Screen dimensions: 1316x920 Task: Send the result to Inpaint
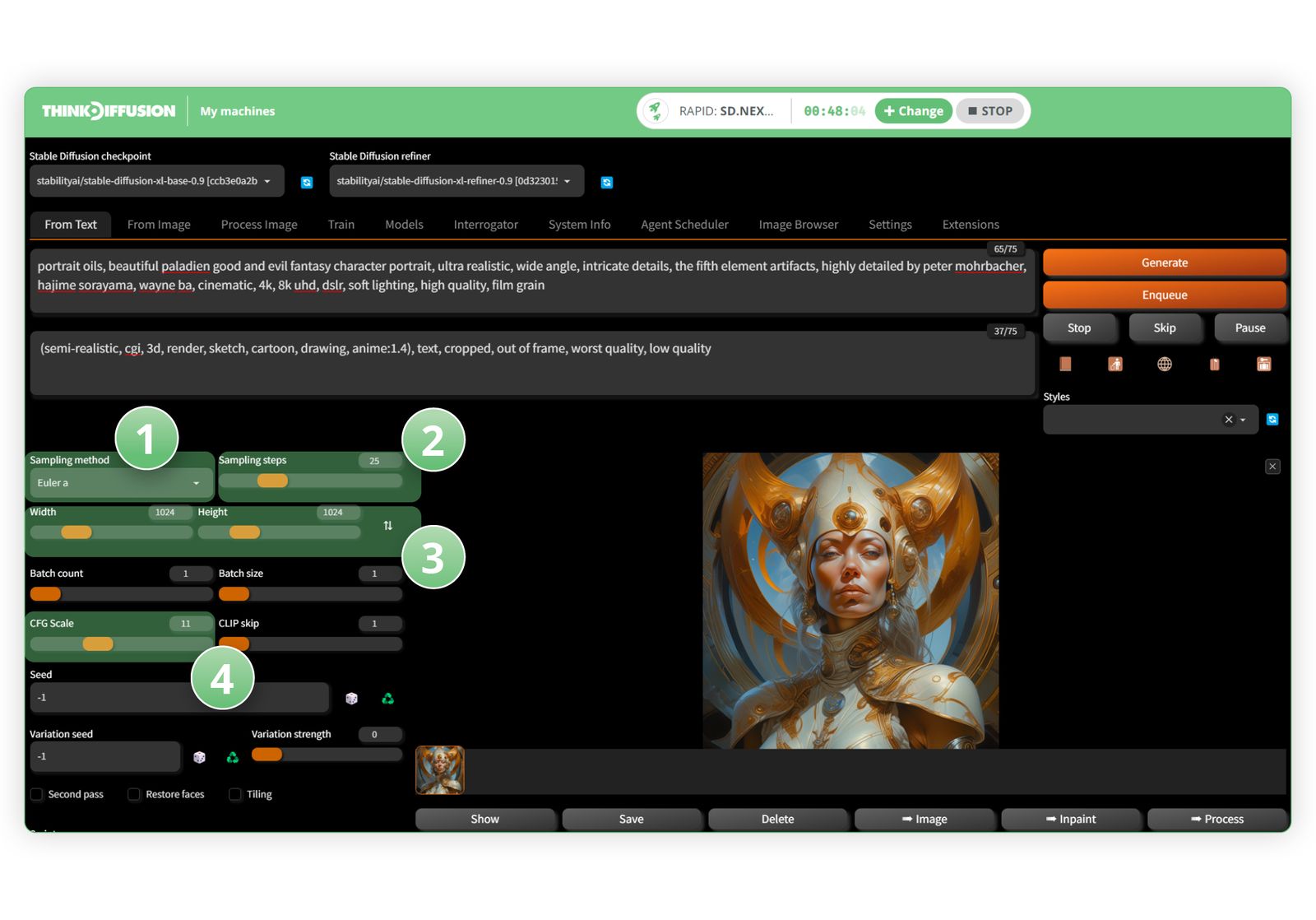1071,819
